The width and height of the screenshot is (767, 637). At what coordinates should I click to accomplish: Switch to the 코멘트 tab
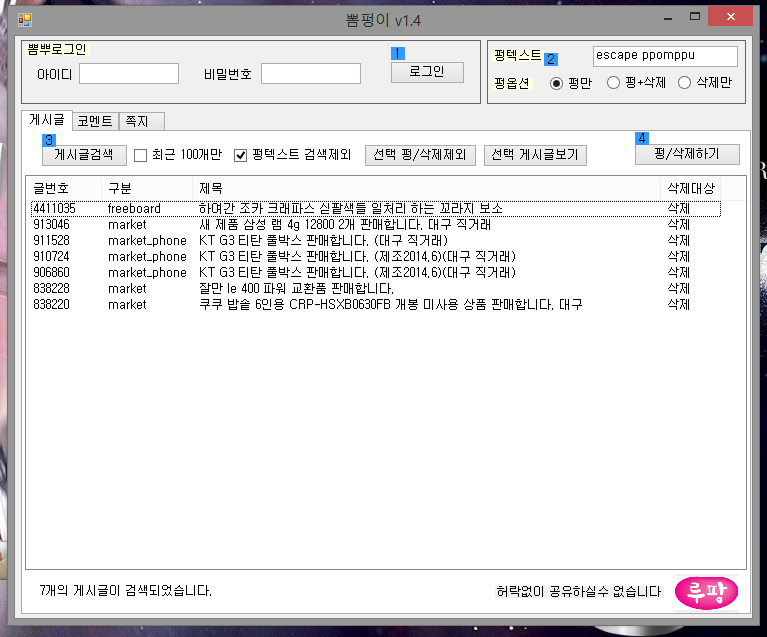95,121
